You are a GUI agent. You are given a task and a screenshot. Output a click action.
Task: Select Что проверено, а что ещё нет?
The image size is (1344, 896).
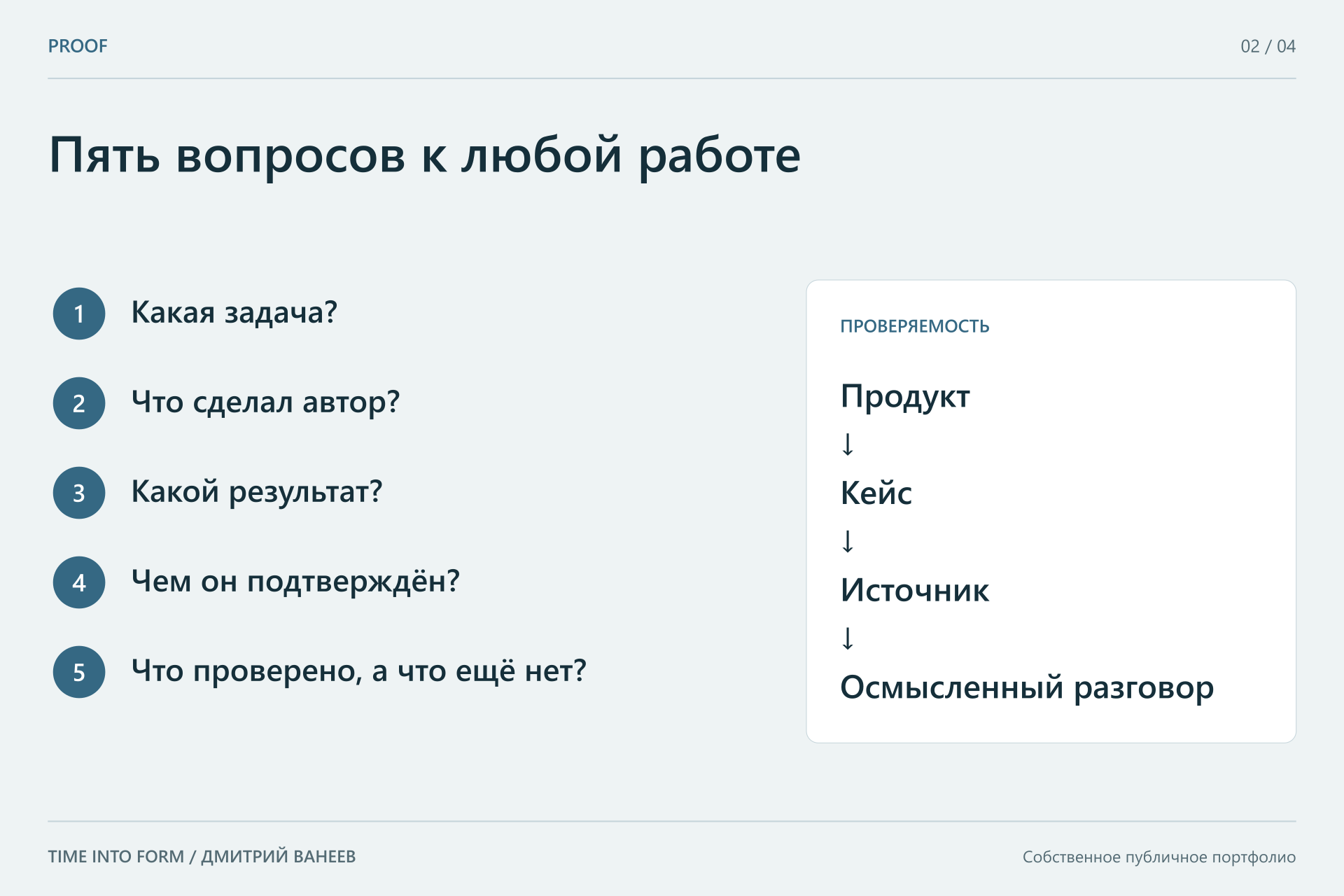359,671
